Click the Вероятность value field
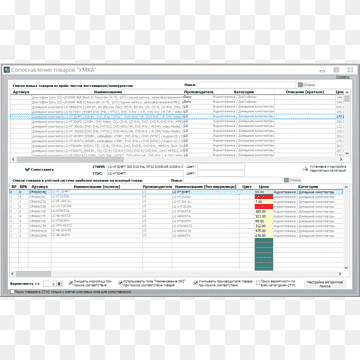Screen dimensions: 360x360 point(50,284)
